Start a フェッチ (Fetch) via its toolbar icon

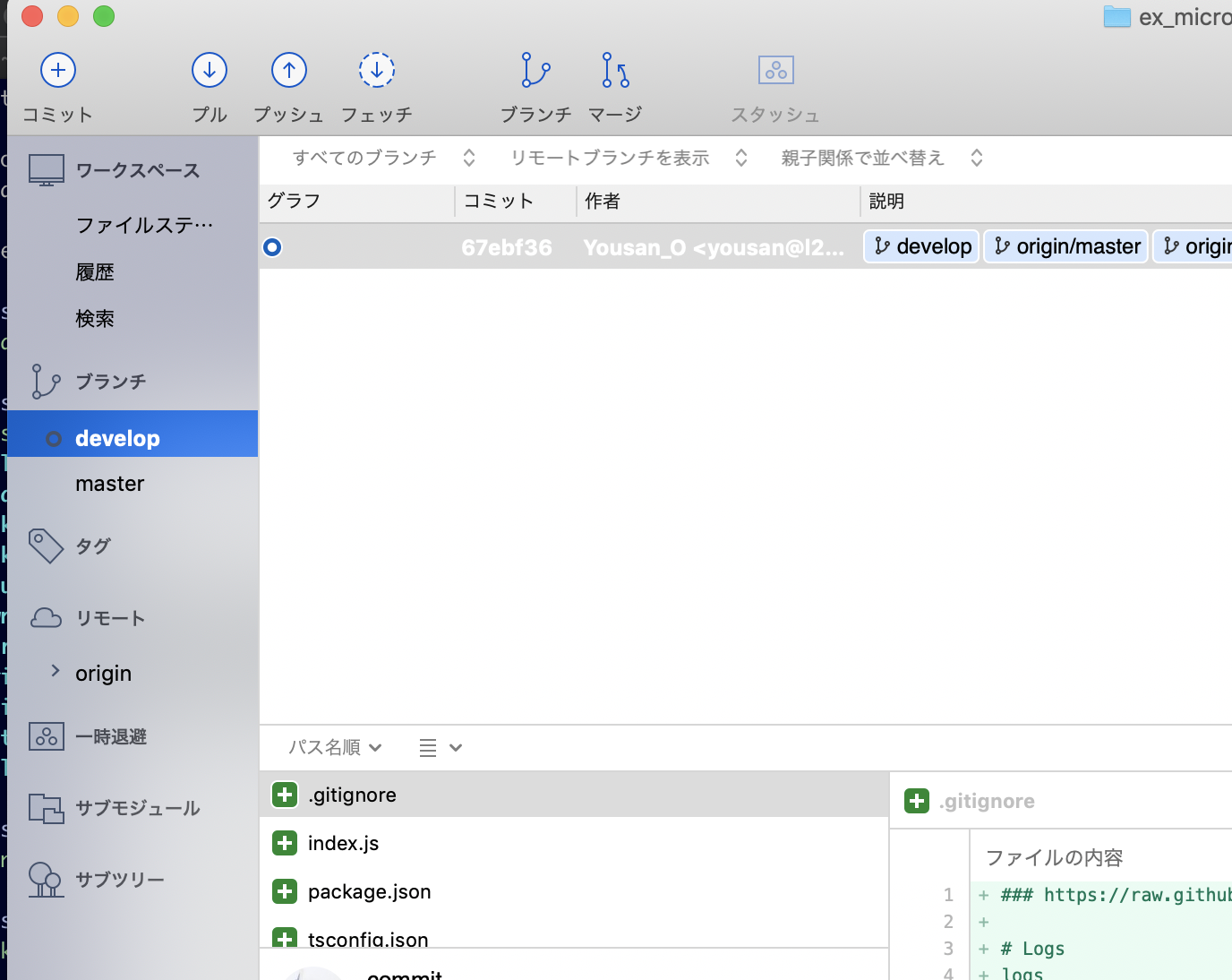tap(376, 70)
